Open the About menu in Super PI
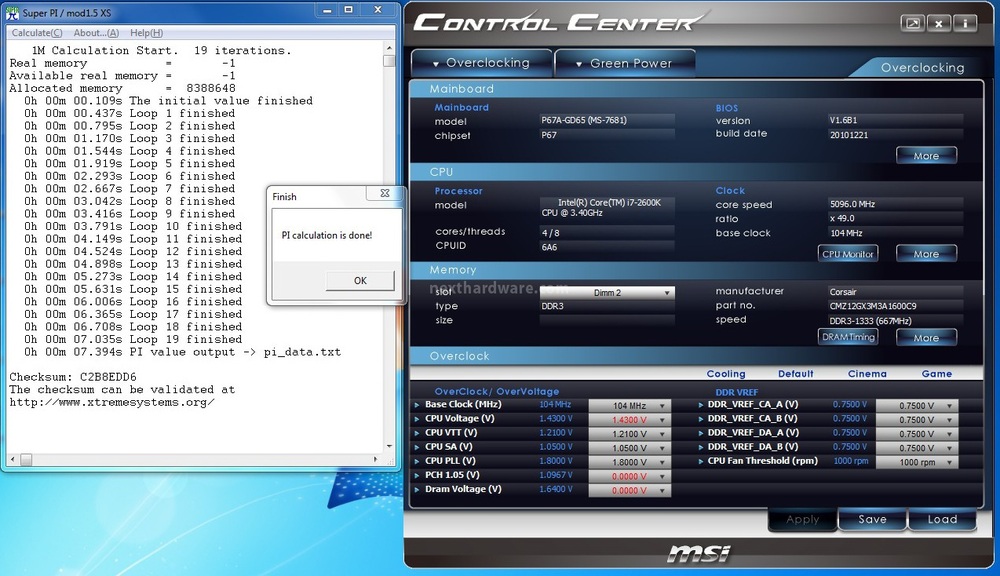Screen dimensions: 1000x576 click(96, 33)
